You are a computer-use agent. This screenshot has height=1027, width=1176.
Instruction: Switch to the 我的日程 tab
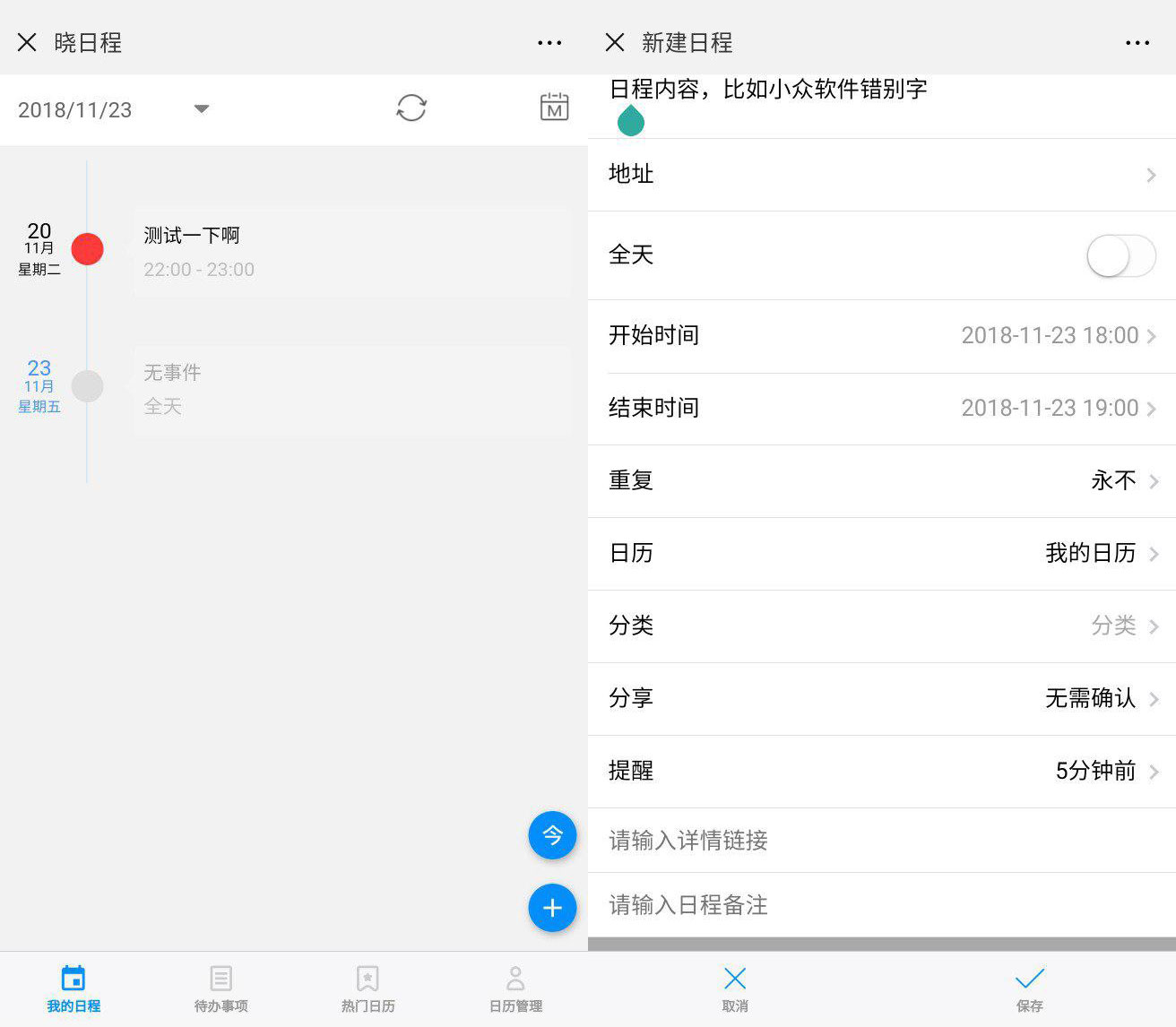[x=73, y=989]
